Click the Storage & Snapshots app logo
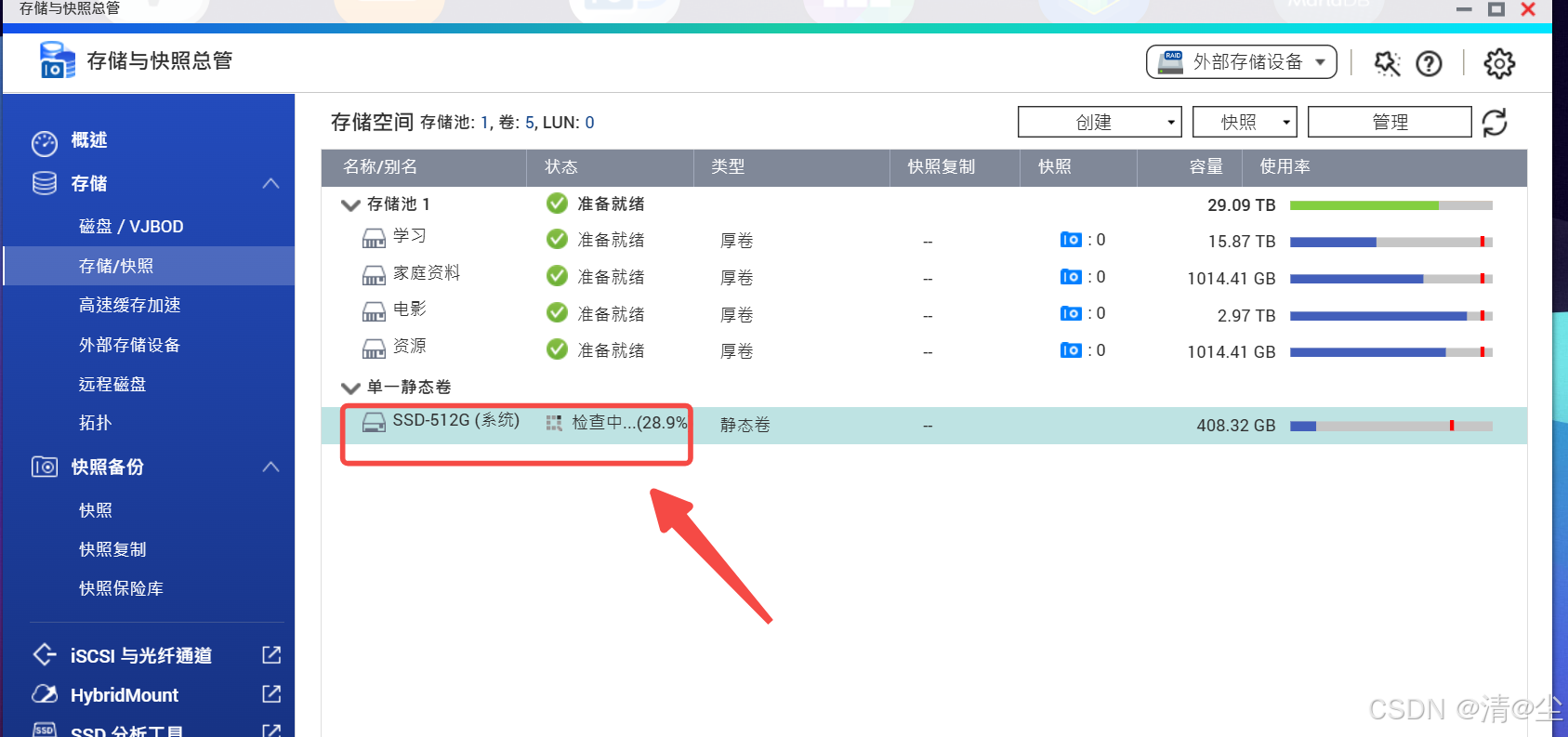This screenshot has height=737, width=1568. [x=57, y=60]
